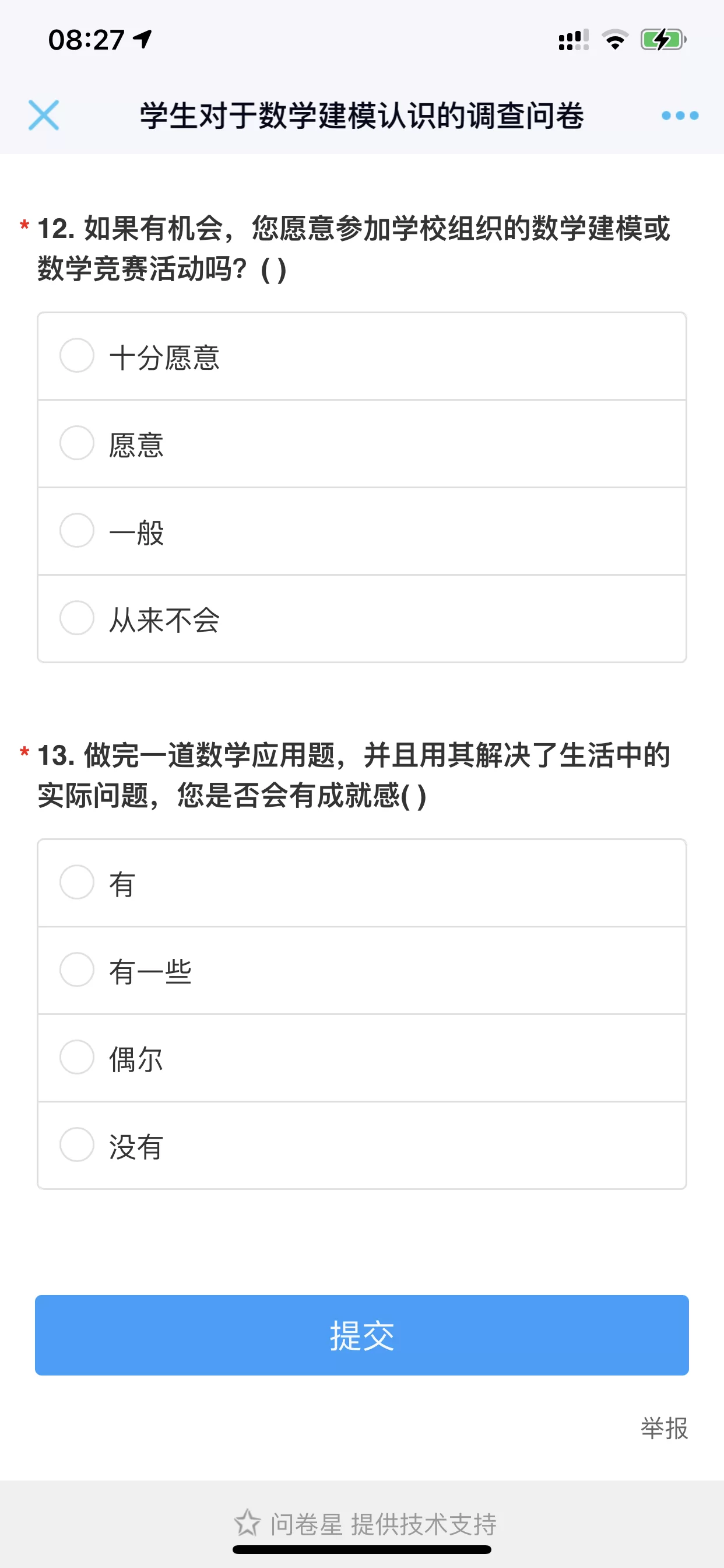Choose the 有一些 radio option
This screenshot has height=1568, width=724.
(x=78, y=970)
